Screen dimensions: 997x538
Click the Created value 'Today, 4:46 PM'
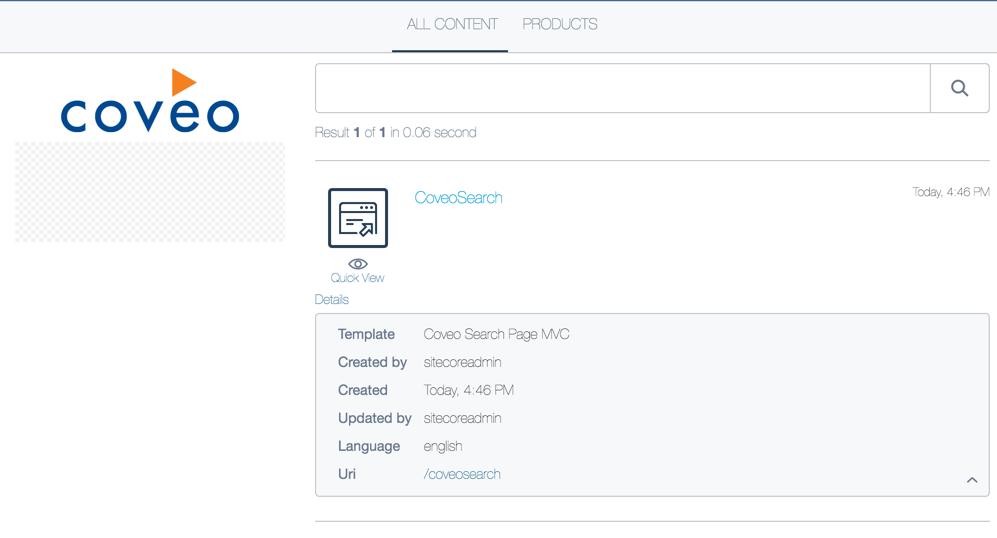pyautogui.click(x=469, y=390)
